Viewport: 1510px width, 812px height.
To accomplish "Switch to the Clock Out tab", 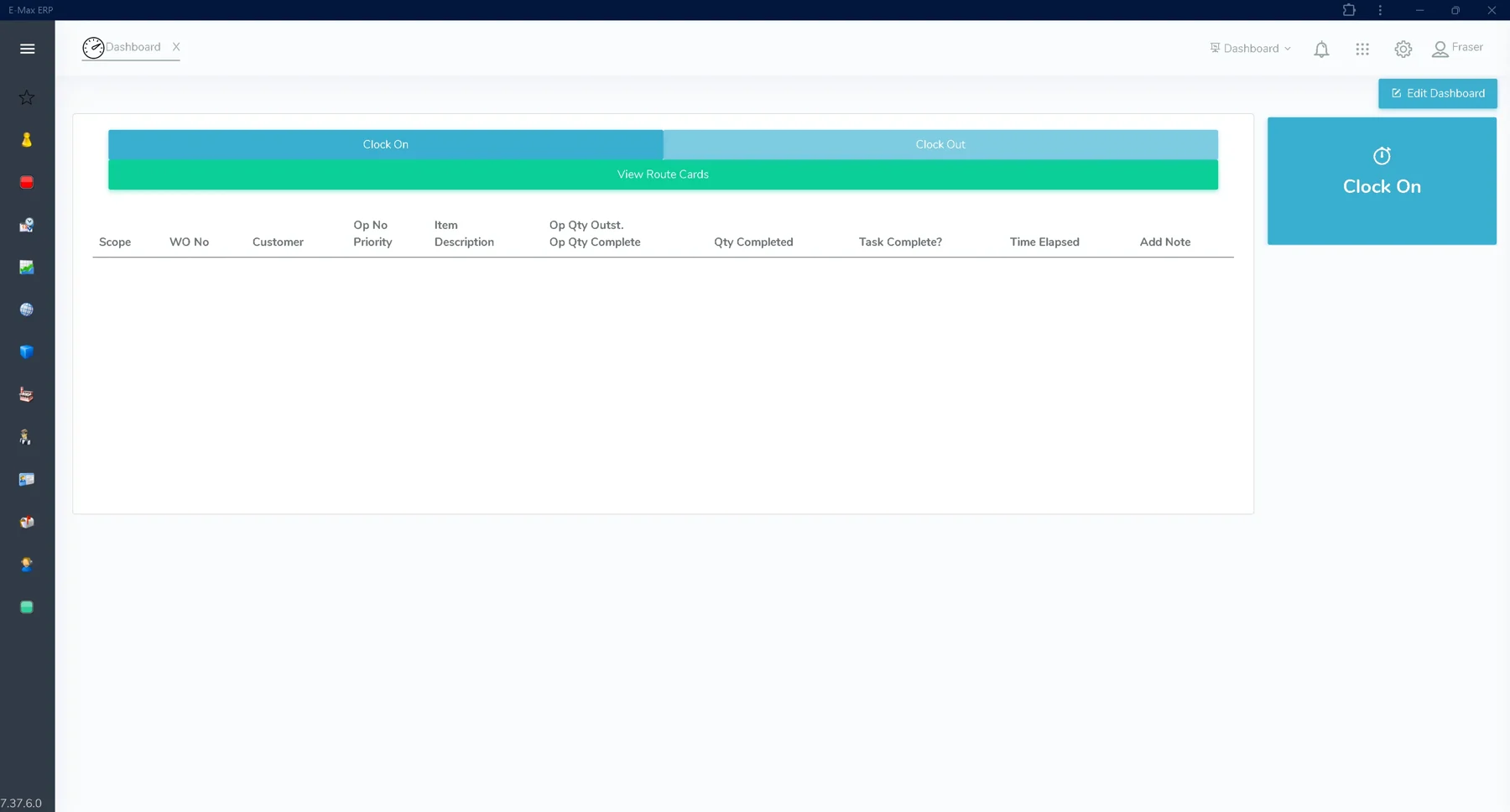I will 940,144.
